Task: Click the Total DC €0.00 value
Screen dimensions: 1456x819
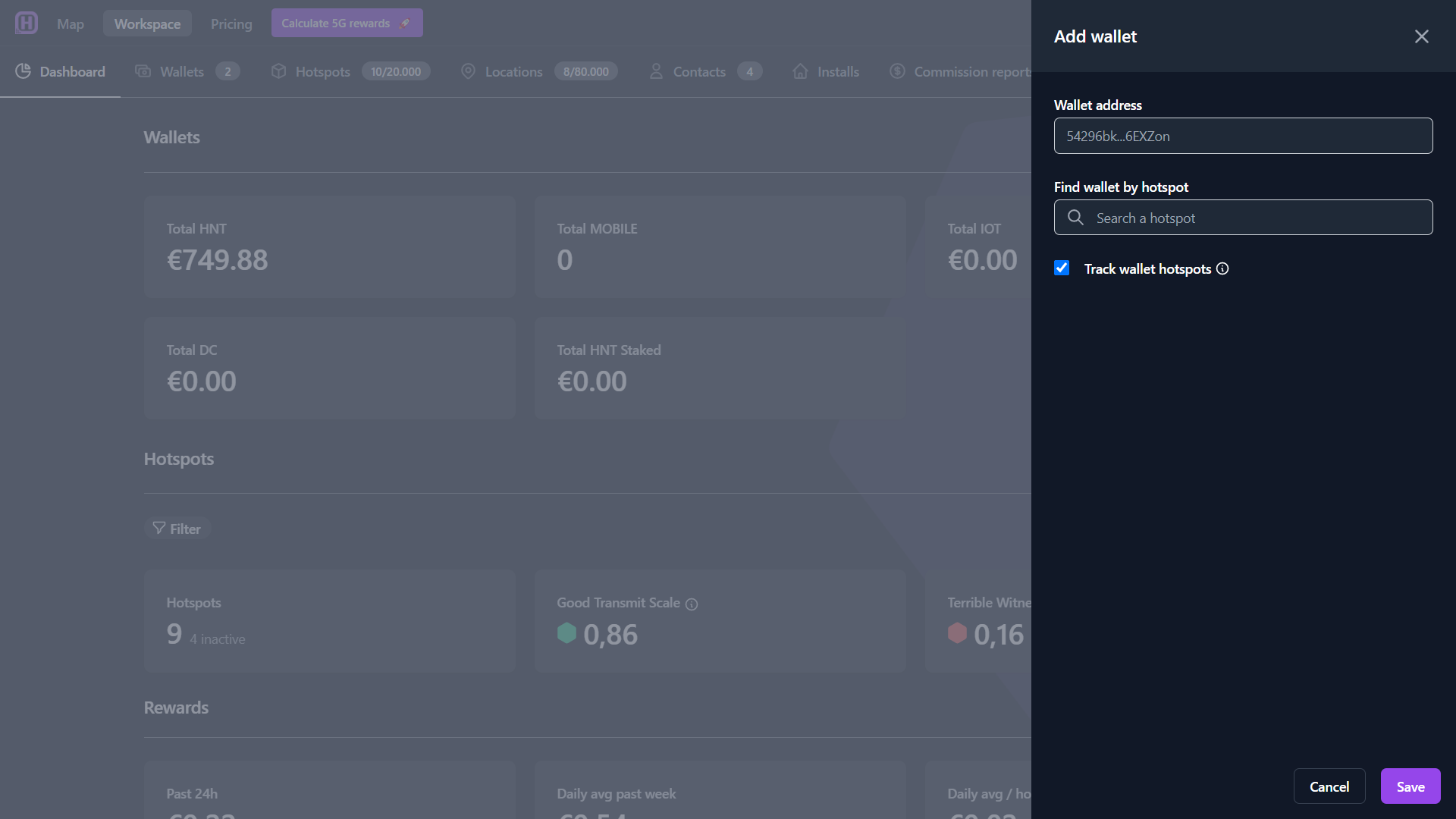Action: 202,381
